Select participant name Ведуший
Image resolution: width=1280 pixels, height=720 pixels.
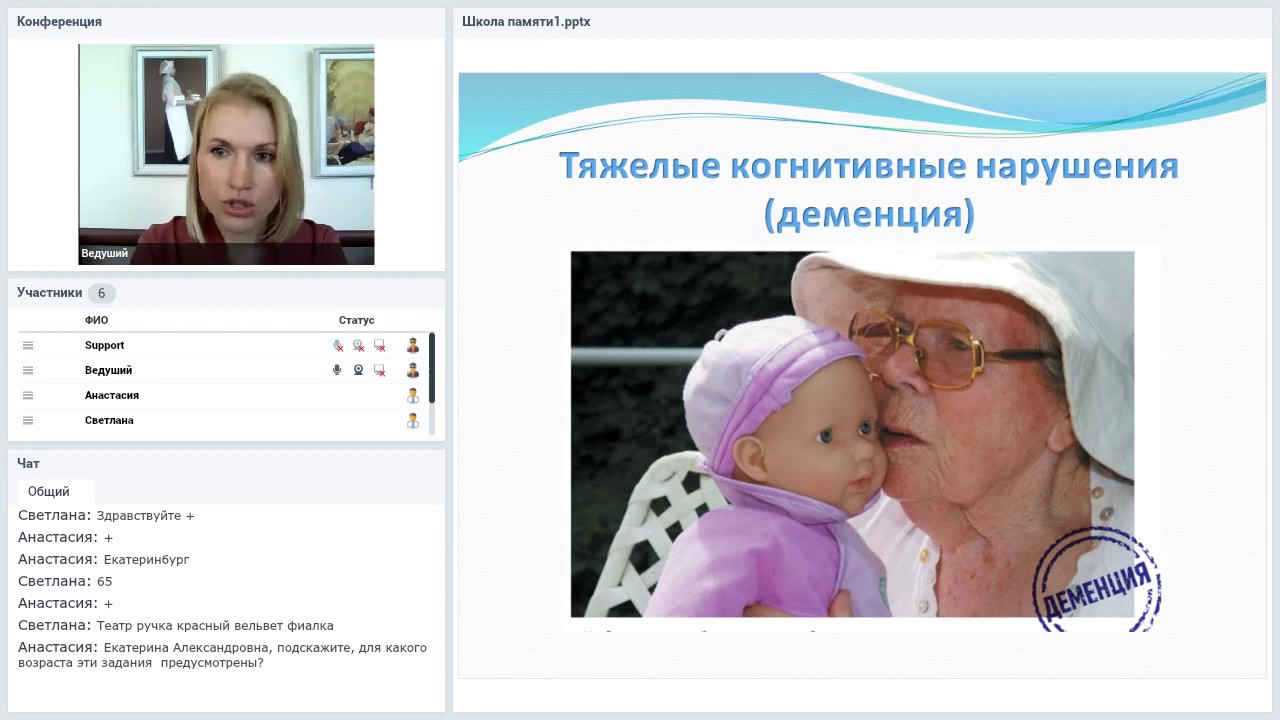108,370
